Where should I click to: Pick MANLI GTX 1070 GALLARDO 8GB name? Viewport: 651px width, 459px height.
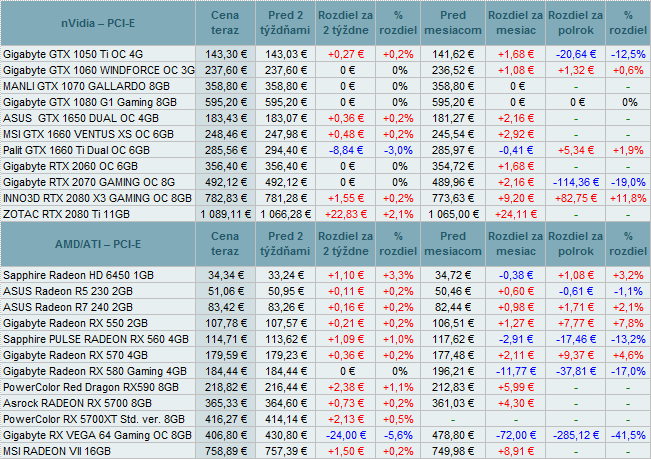click(x=86, y=86)
